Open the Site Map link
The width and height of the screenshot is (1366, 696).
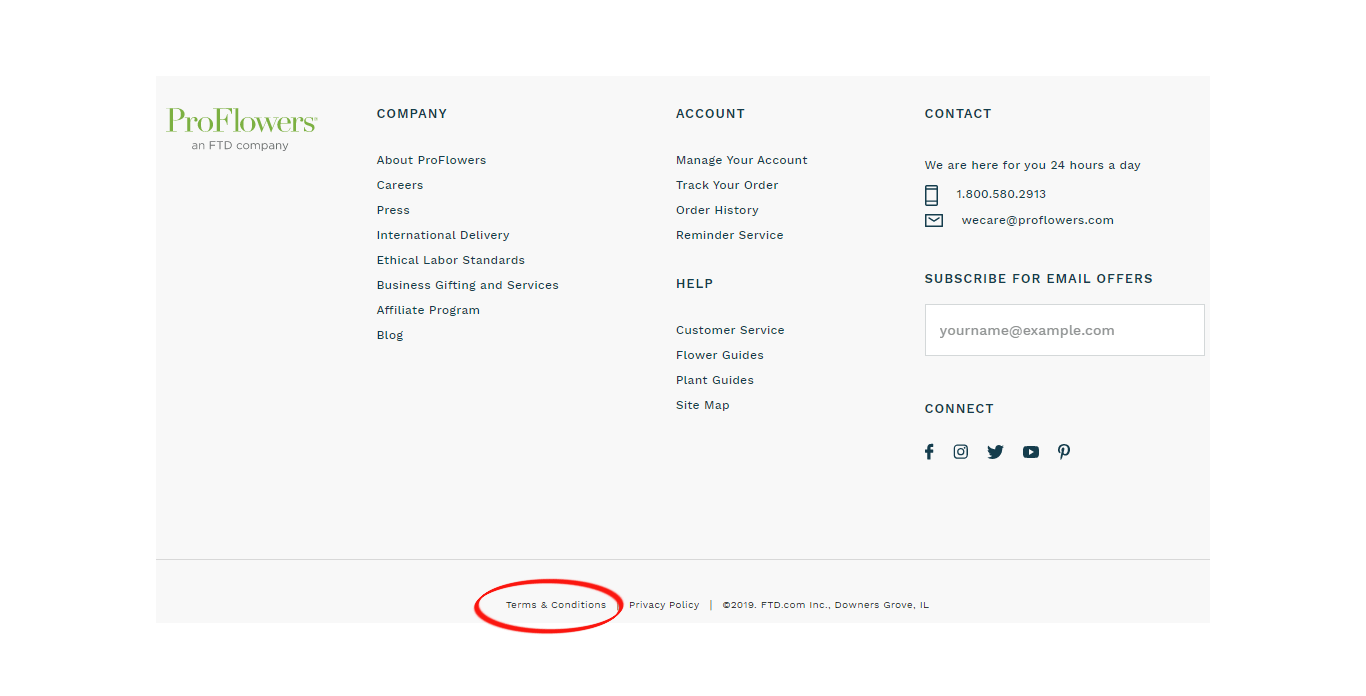point(703,405)
